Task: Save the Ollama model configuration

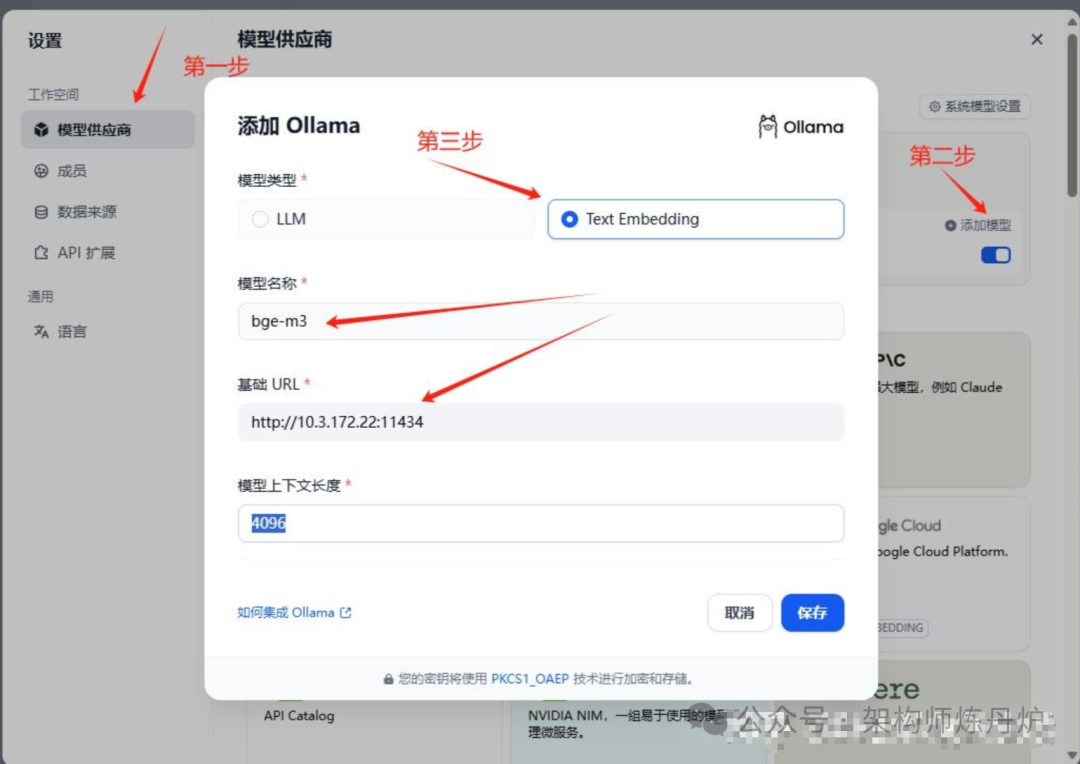Action: tap(812, 612)
